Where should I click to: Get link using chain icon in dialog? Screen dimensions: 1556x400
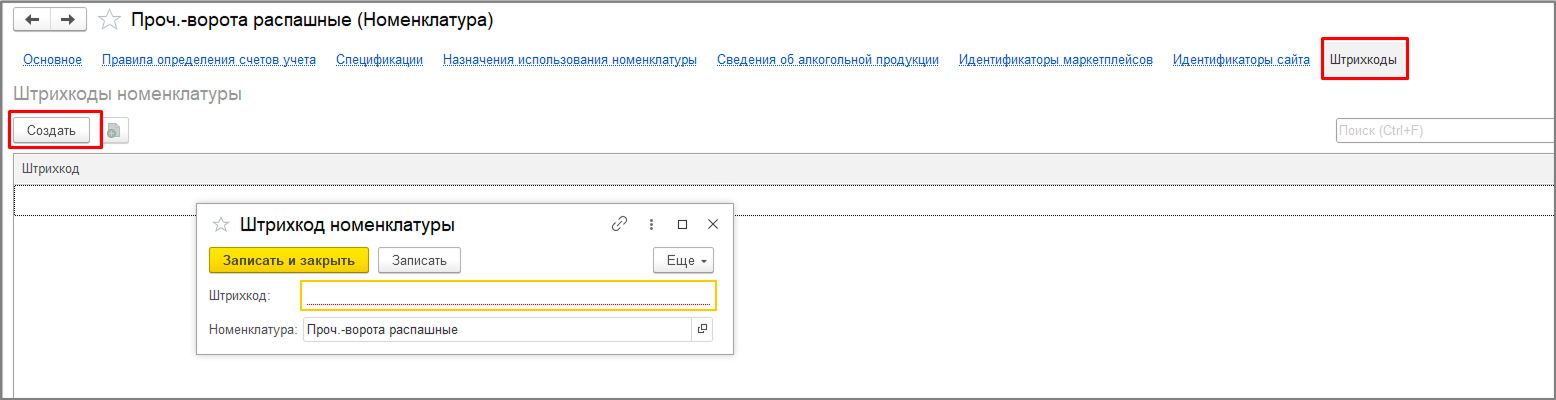[619, 224]
